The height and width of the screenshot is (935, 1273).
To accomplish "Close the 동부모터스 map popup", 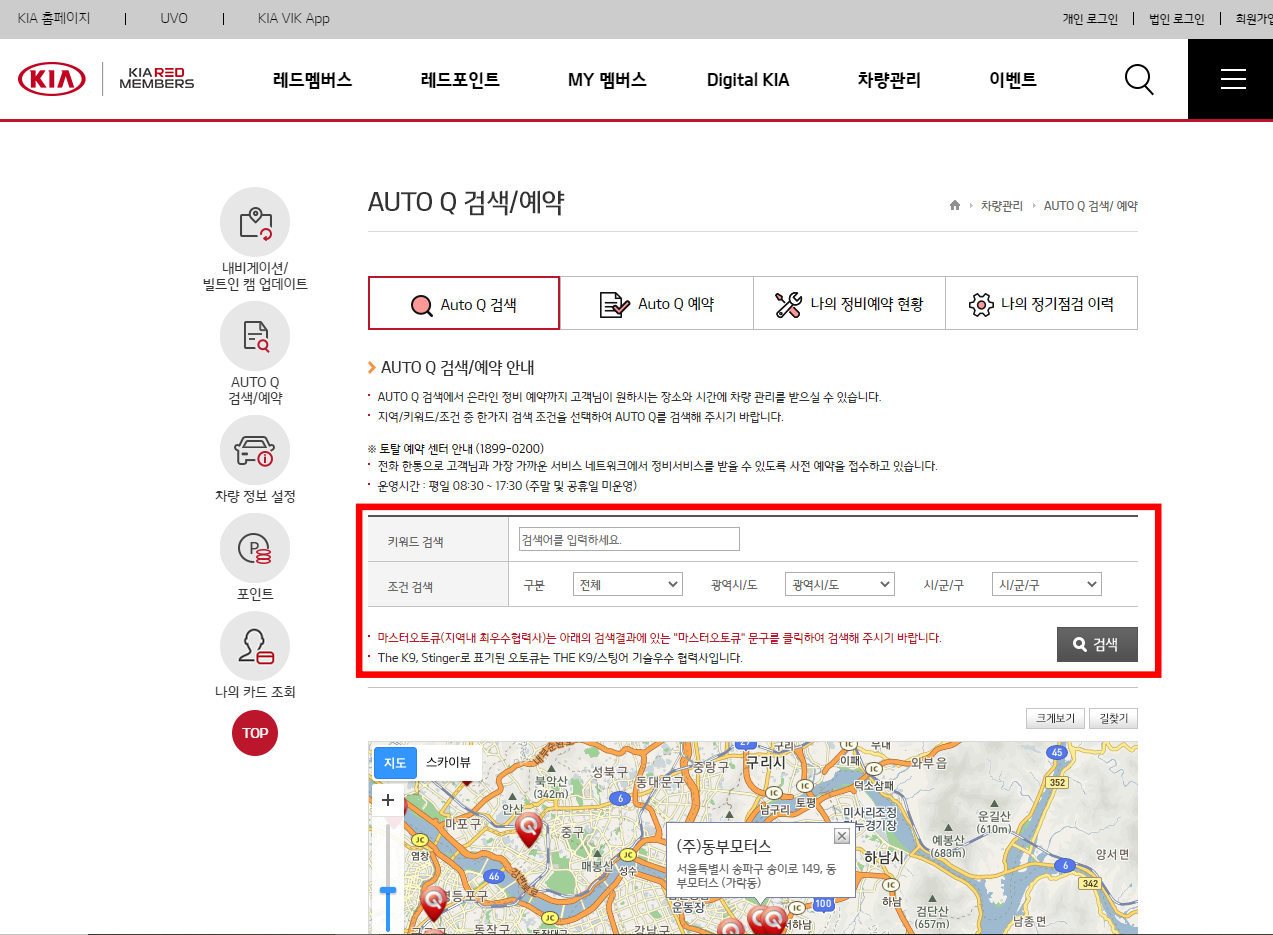I will click(x=841, y=836).
